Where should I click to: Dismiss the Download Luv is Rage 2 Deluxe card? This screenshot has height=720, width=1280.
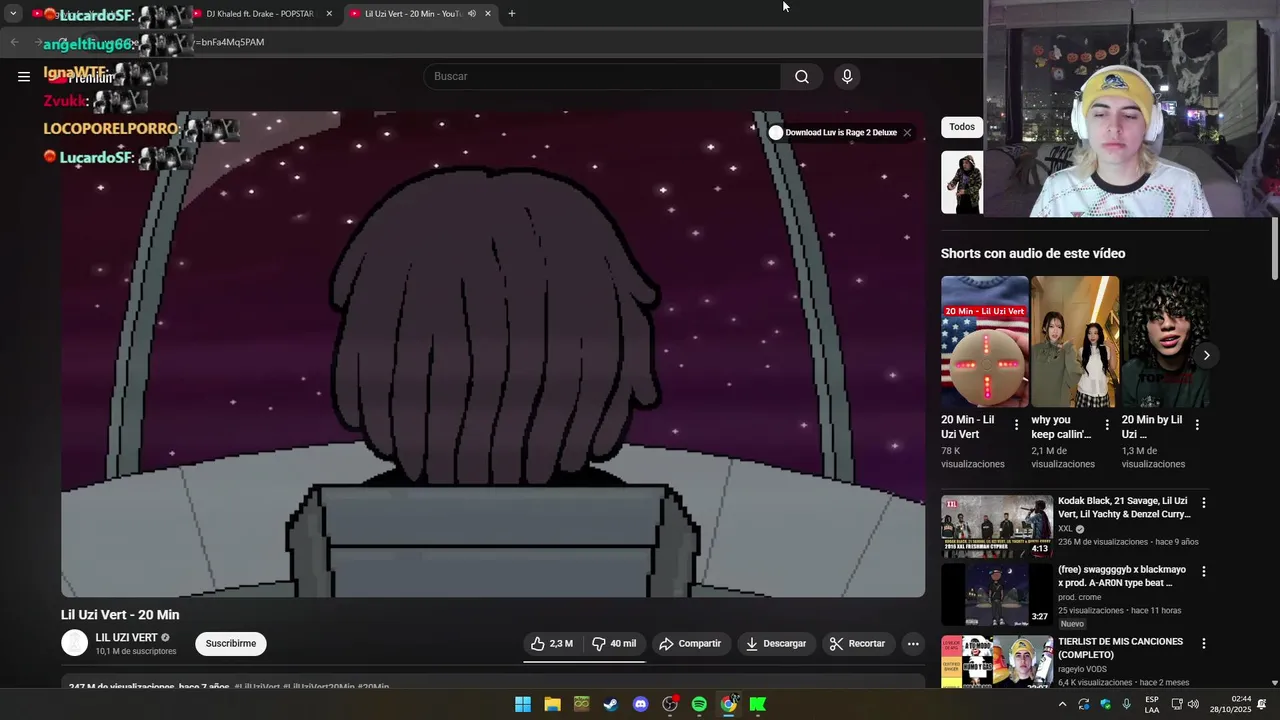click(x=907, y=133)
